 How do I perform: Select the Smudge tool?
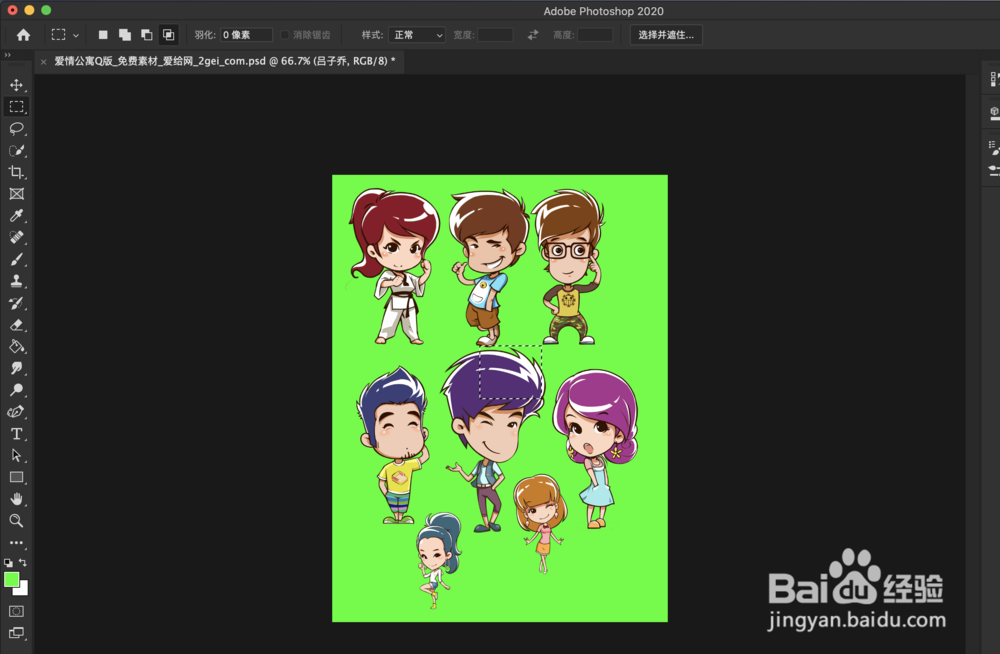pos(16,368)
